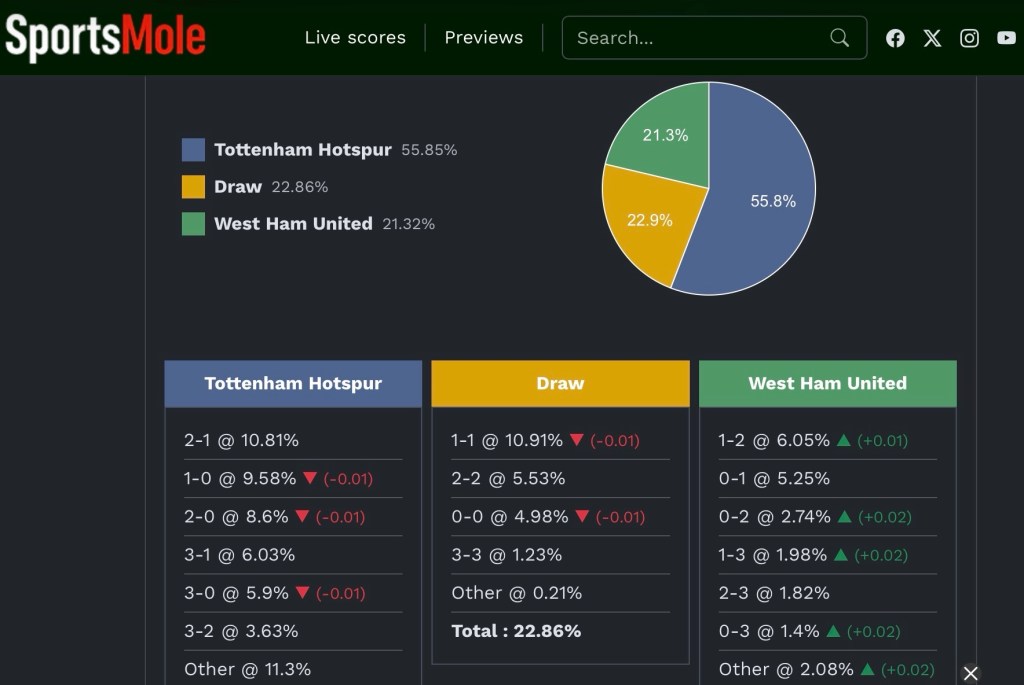Image resolution: width=1024 pixels, height=685 pixels.
Task: Open the Instagram icon link
Action: pos(969,38)
